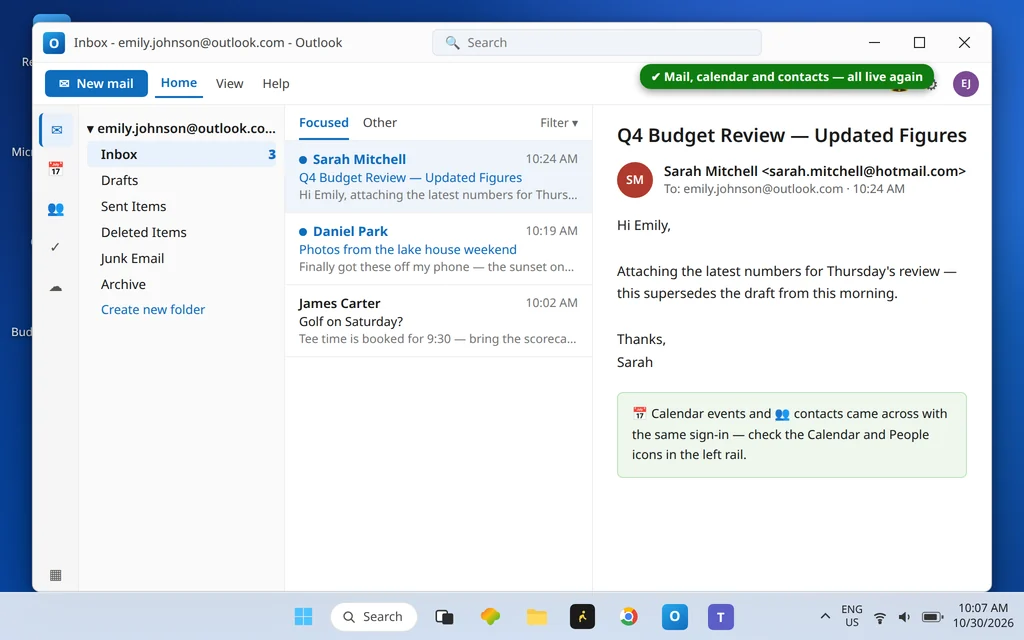Open the Drafts folder
Viewport: 1024px width, 640px height.
182,180
